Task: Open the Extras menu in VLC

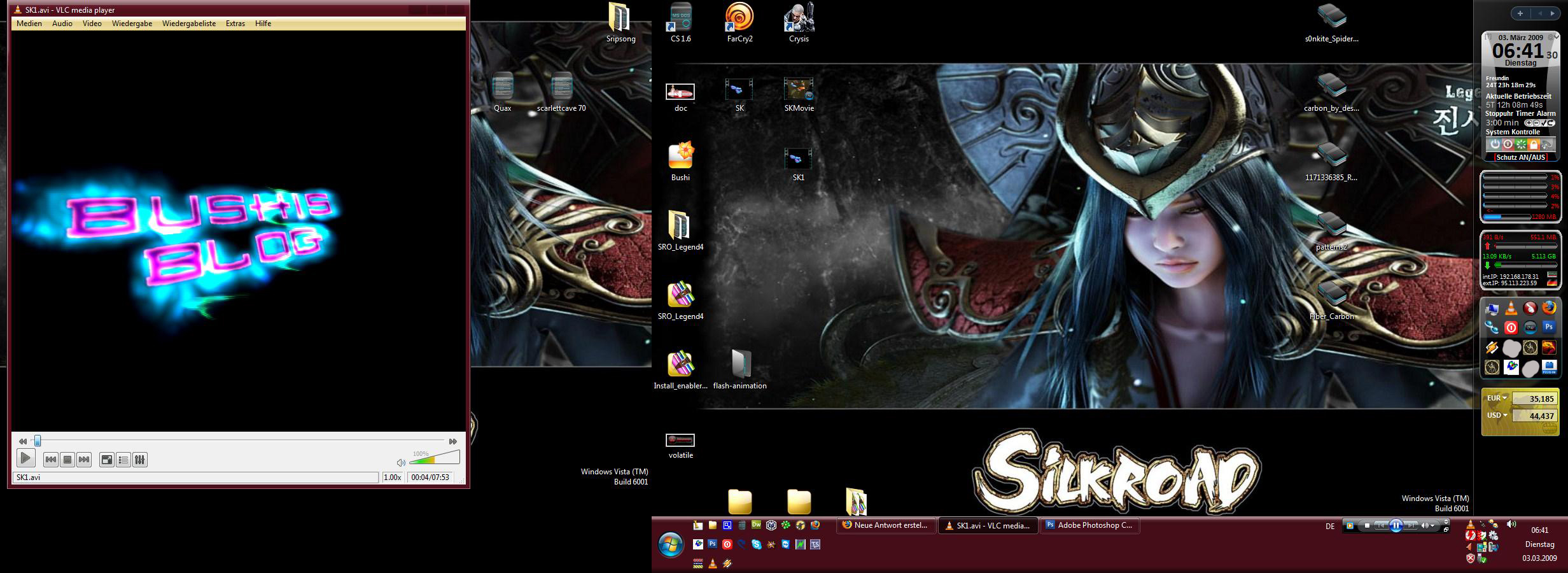Action: point(235,24)
